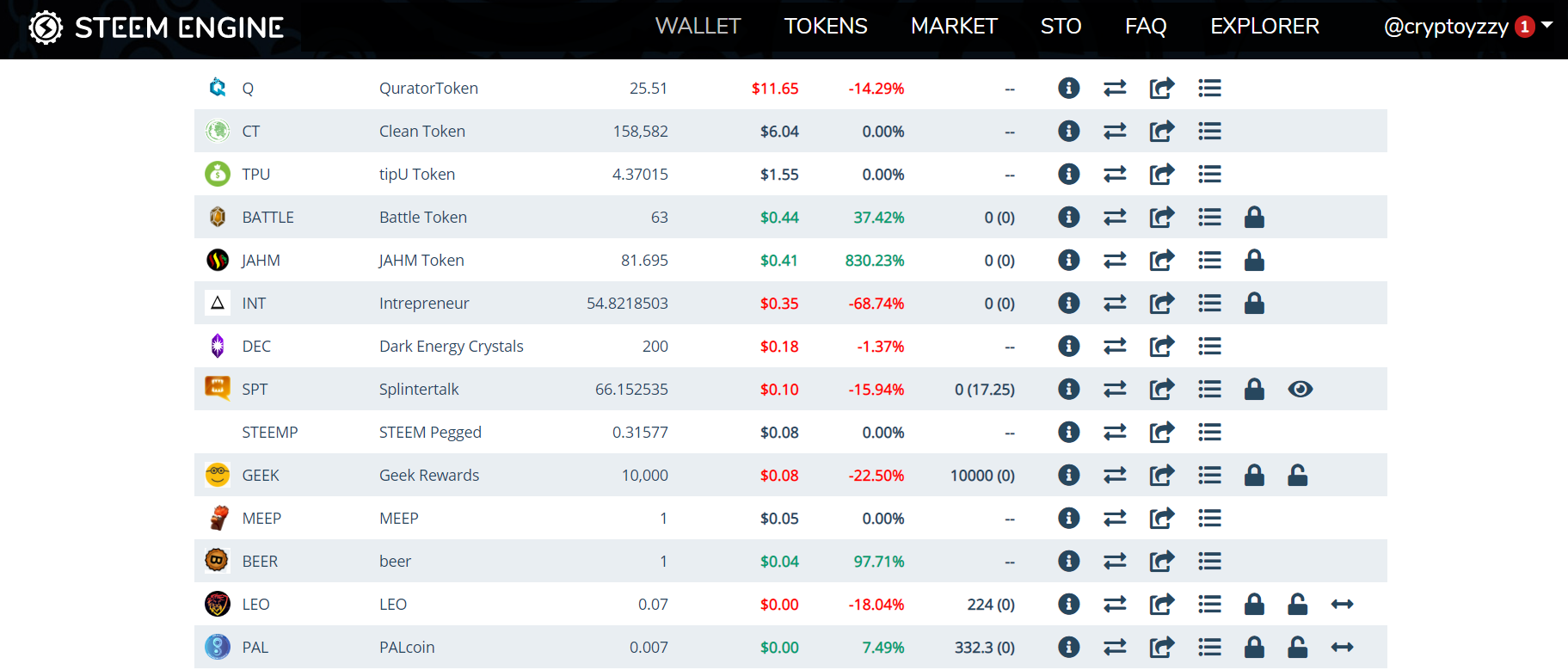1568x670 pixels.
Task: Click the Steem Engine logo
Action: [157, 28]
